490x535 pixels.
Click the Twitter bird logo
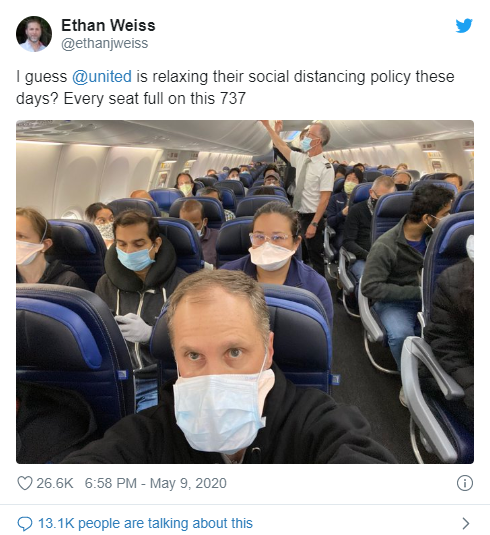point(464,26)
